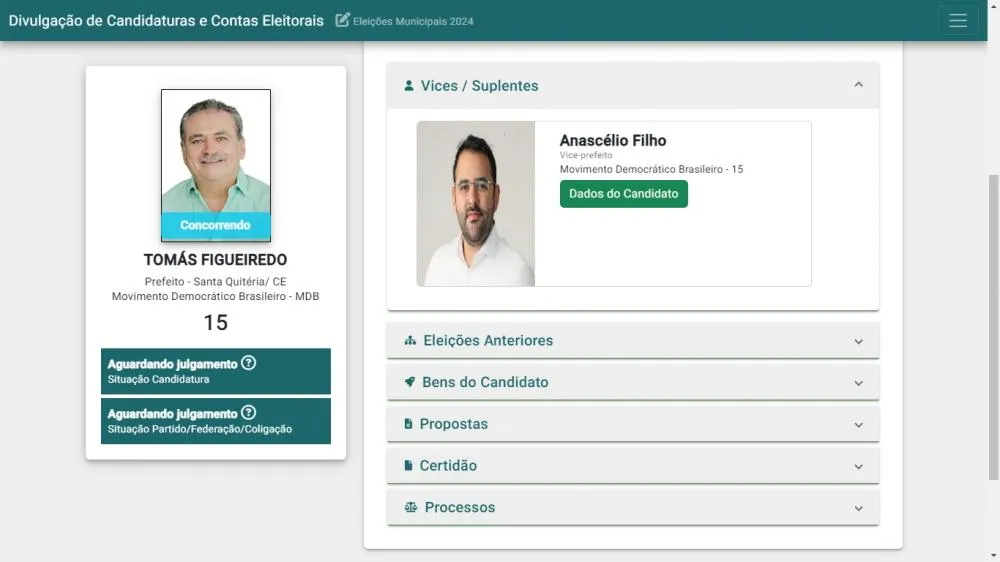Expand Eleições Anteriores using its chevron
The width and height of the screenshot is (1000, 562).
pyautogui.click(x=858, y=341)
